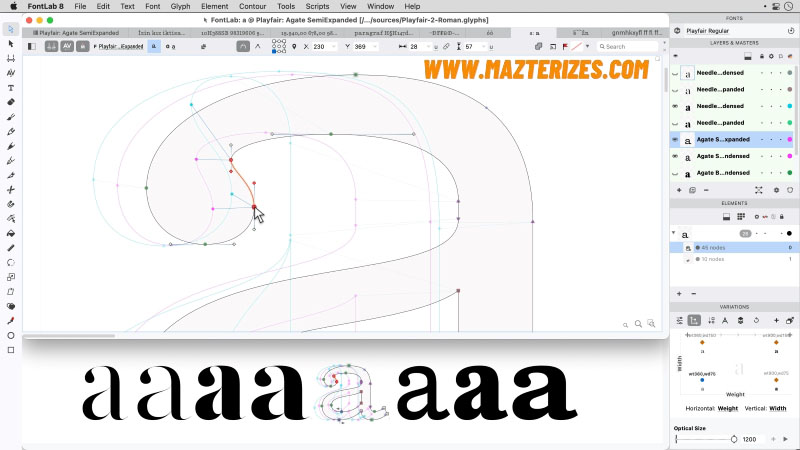Viewport: 800px width, 450px height.
Task: Toggle visibility of green Needle...panded layer
Action: coord(676,123)
